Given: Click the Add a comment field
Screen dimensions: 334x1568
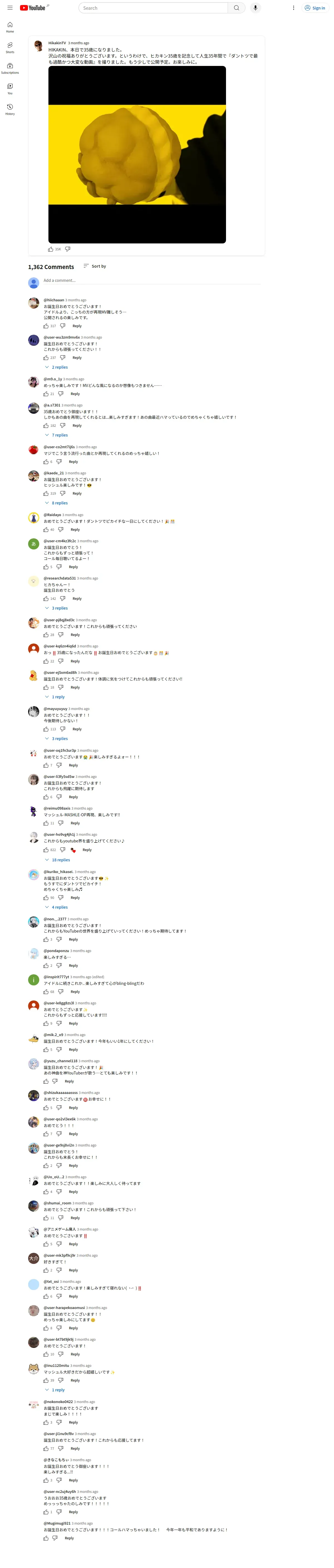Looking at the screenshot, I should (x=152, y=281).
